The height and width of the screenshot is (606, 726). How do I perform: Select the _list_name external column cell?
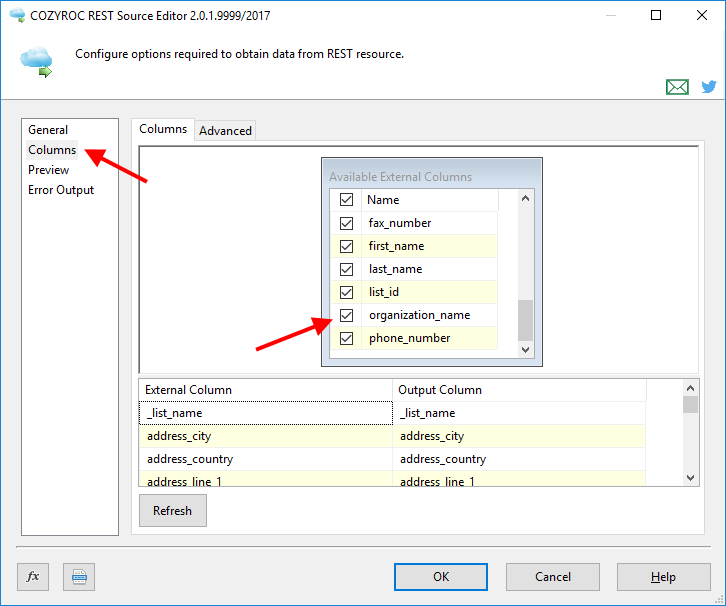pyautogui.click(x=266, y=413)
